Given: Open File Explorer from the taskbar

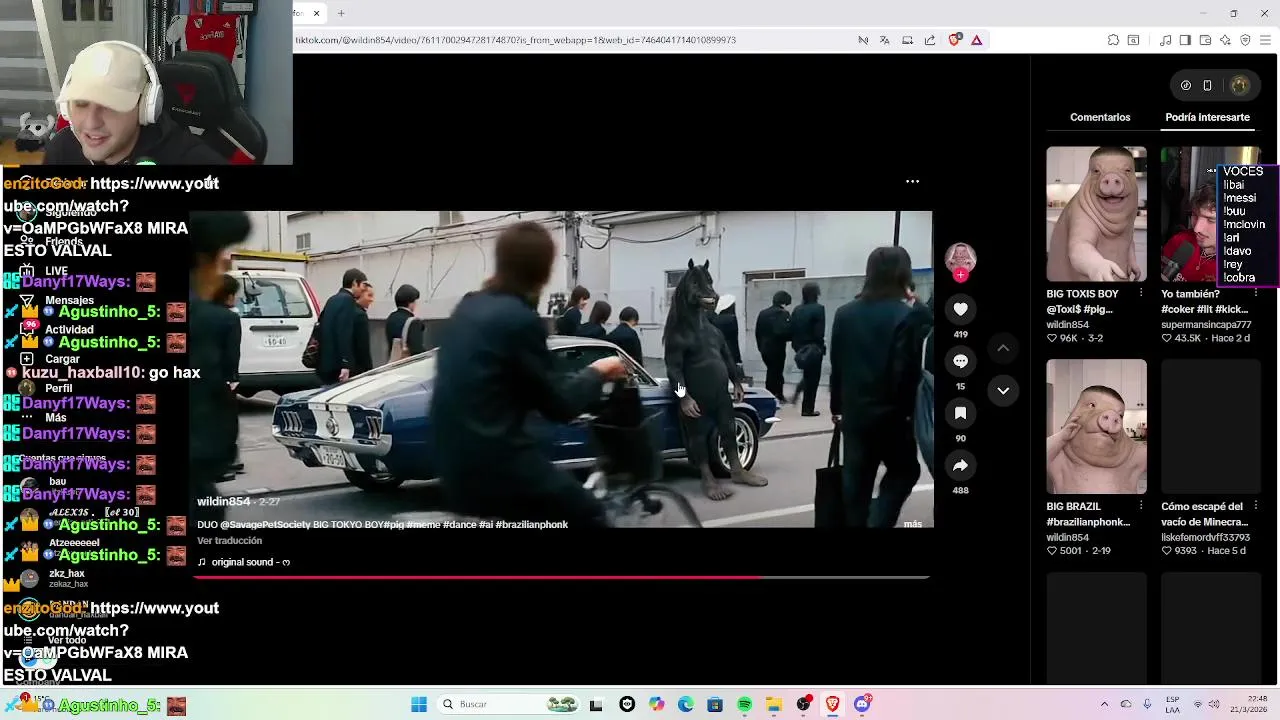Looking at the screenshot, I should tap(774, 704).
